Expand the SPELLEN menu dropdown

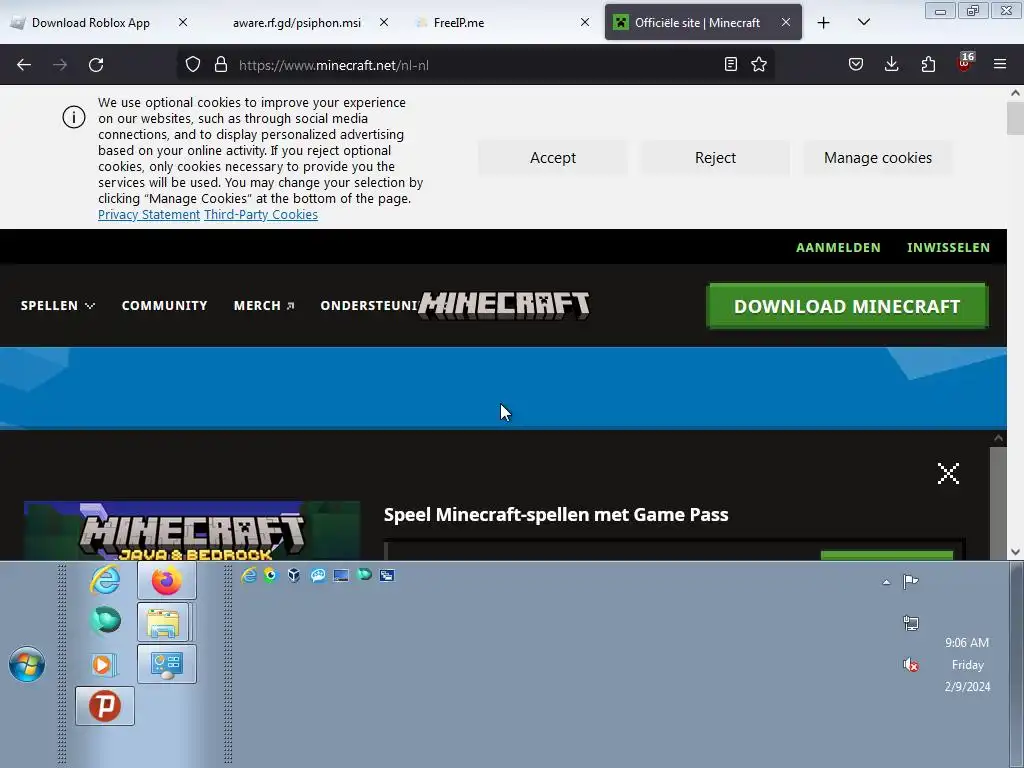coord(57,306)
